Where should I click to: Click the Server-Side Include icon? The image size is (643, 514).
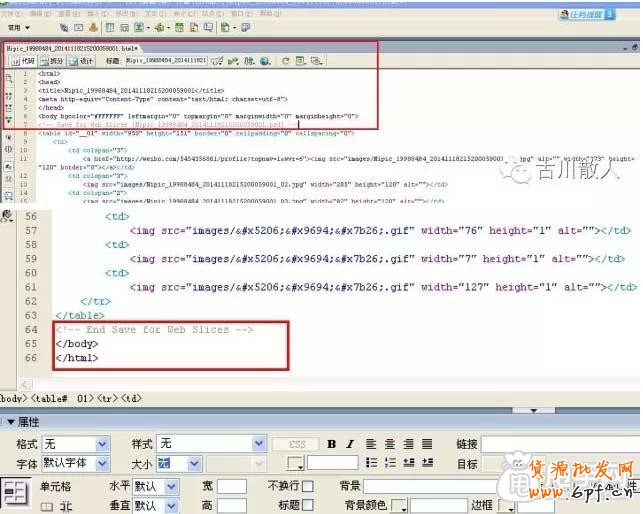click(194, 27)
